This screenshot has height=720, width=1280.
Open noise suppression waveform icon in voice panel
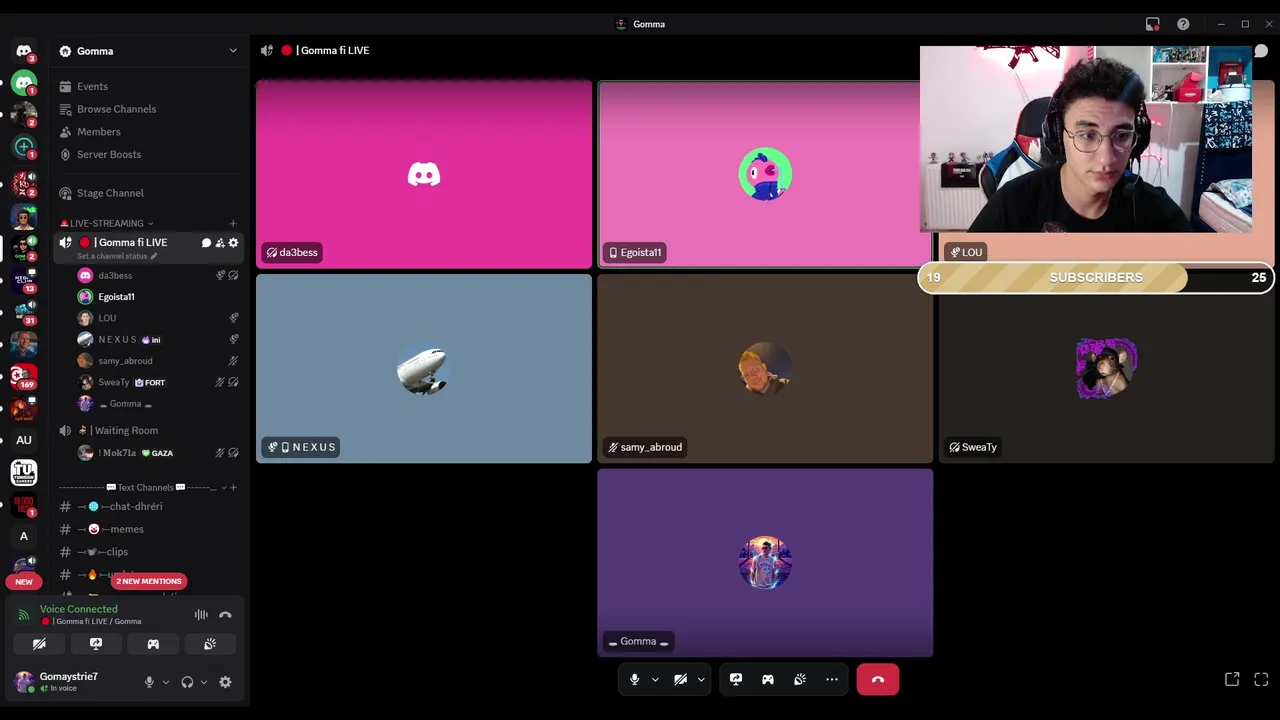point(201,615)
